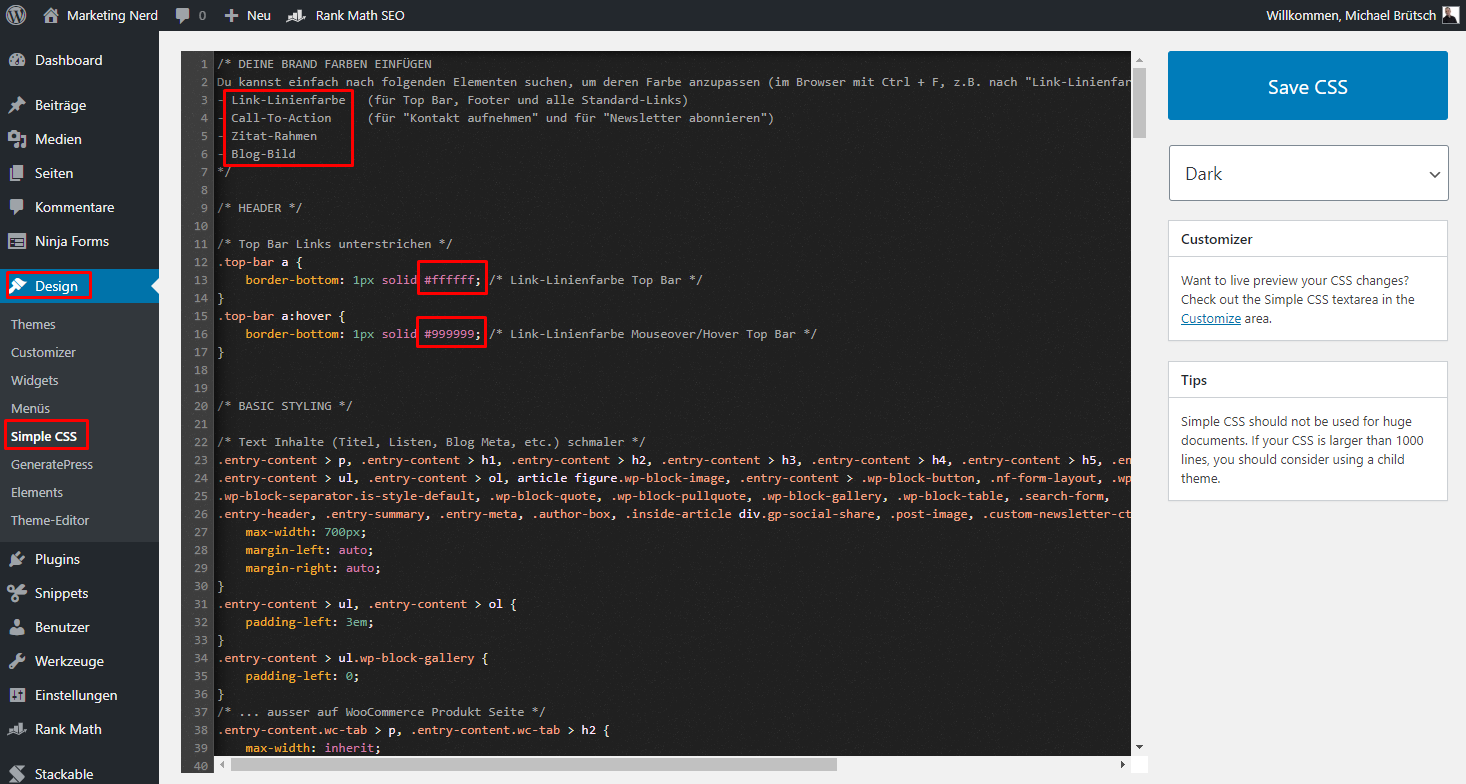Viewport: 1466px width, 784px height.
Task: Click the Beiträge pin icon
Action: point(17,105)
